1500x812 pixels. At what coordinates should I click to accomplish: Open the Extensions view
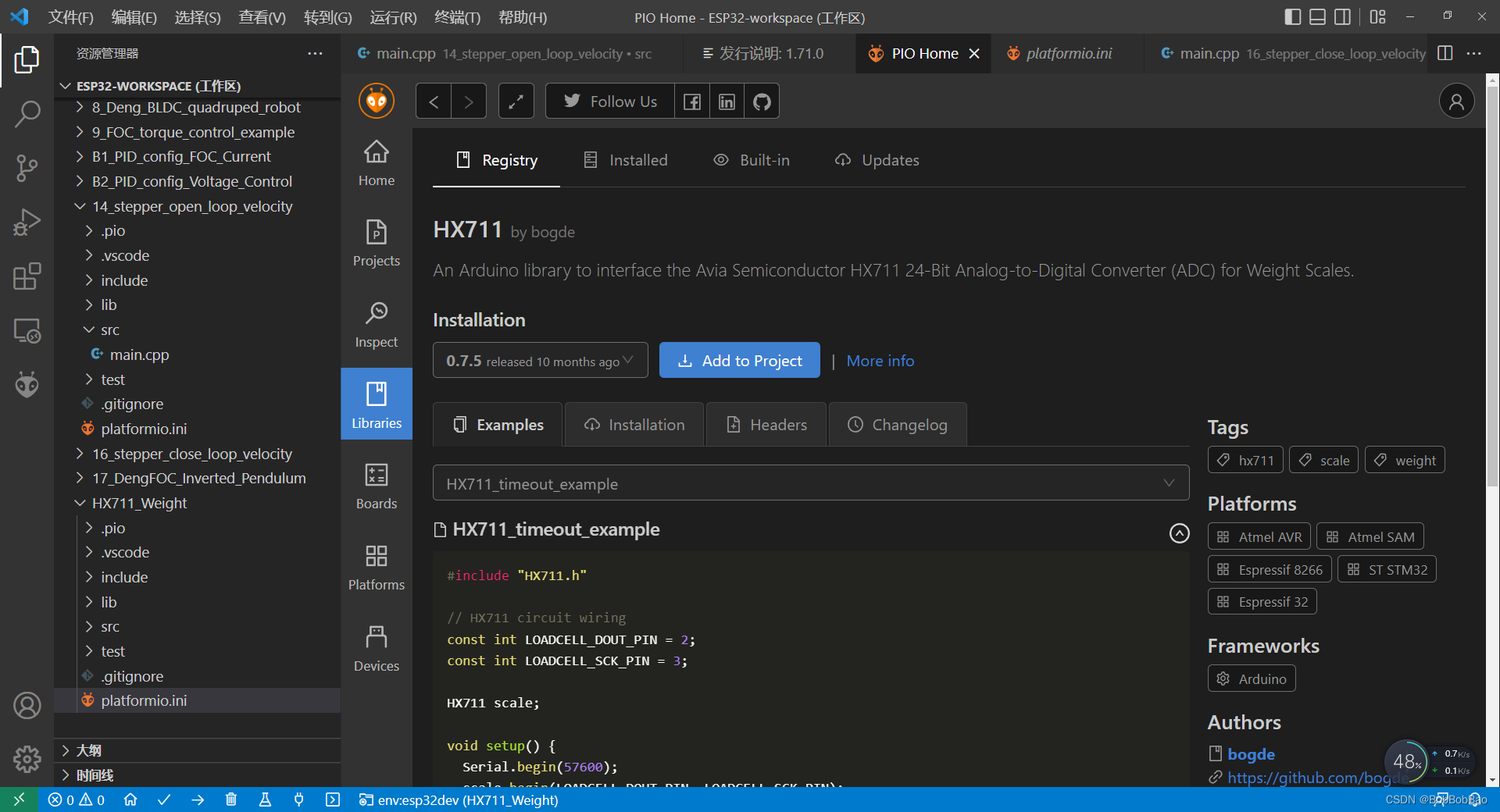tap(27, 276)
